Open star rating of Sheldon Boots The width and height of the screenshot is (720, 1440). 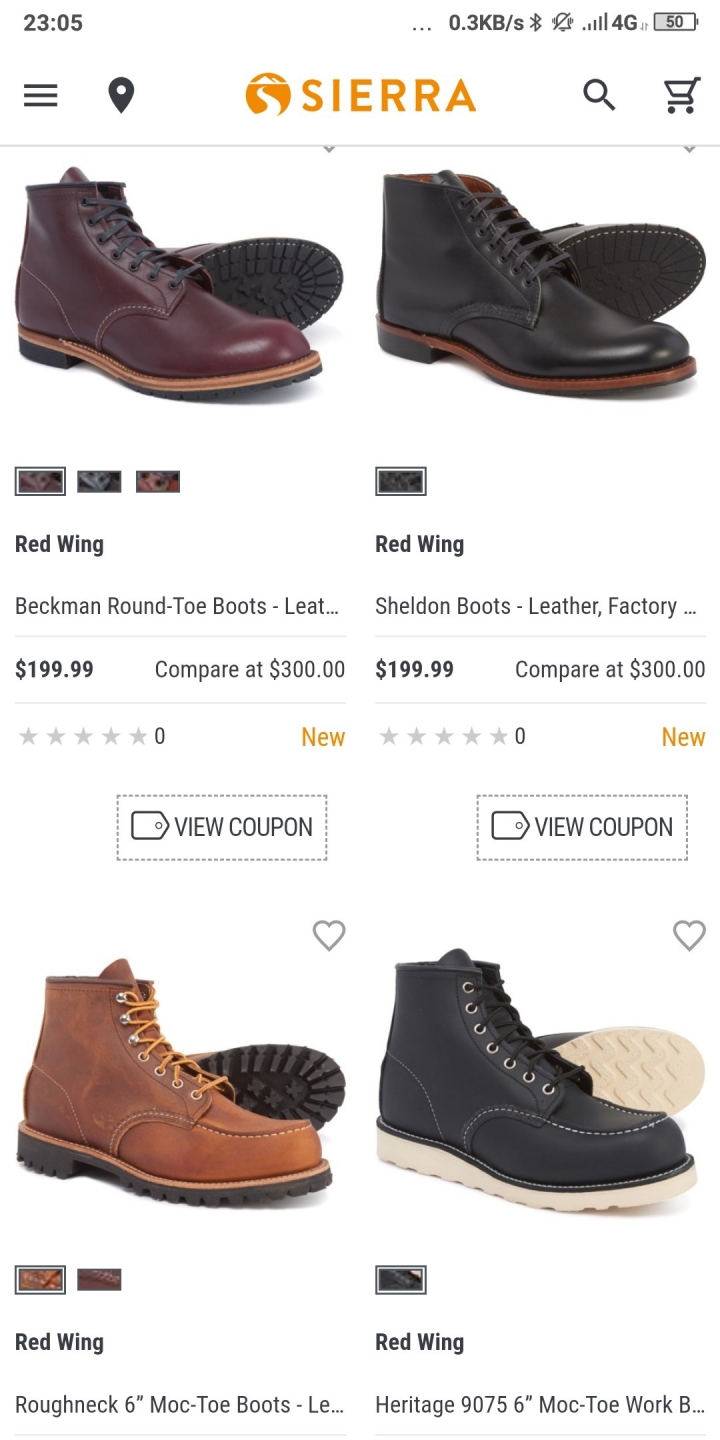(x=451, y=737)
